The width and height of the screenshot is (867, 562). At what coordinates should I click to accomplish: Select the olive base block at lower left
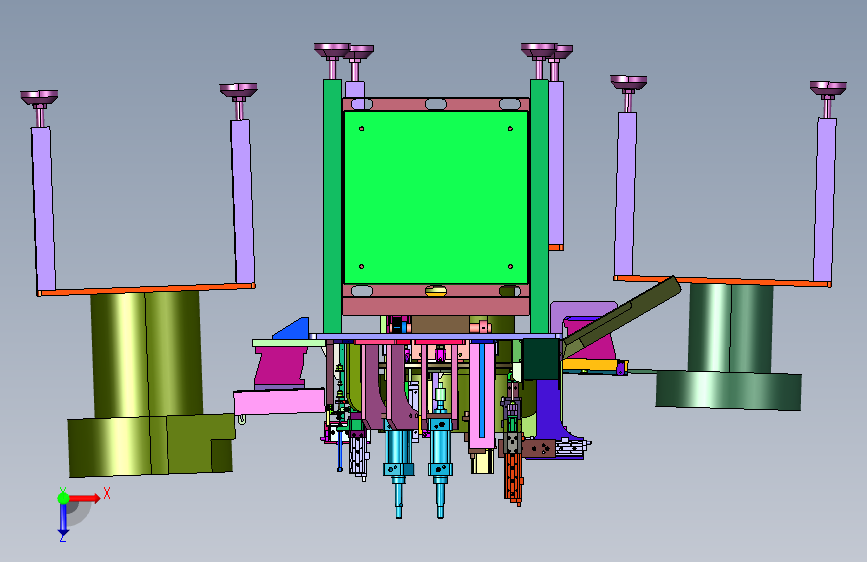click(x=151, y=445)
